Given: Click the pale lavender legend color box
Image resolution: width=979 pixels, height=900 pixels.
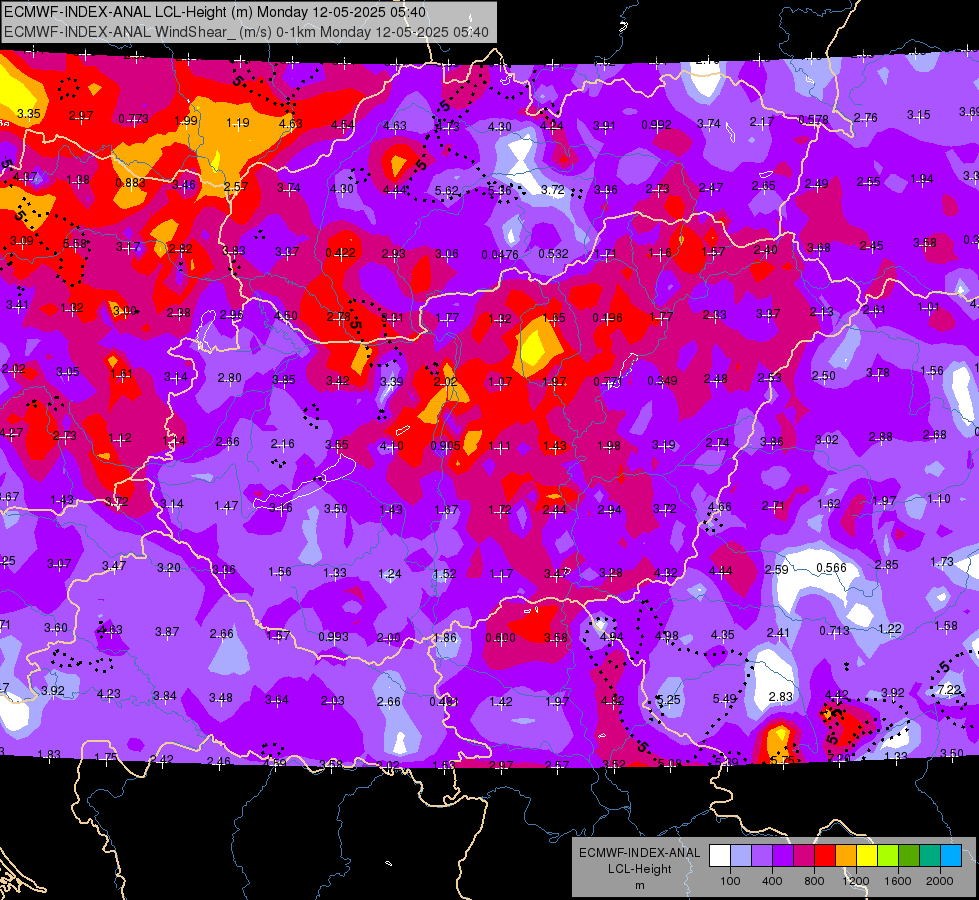Looking at the screenshot, I should pos(741,855).
